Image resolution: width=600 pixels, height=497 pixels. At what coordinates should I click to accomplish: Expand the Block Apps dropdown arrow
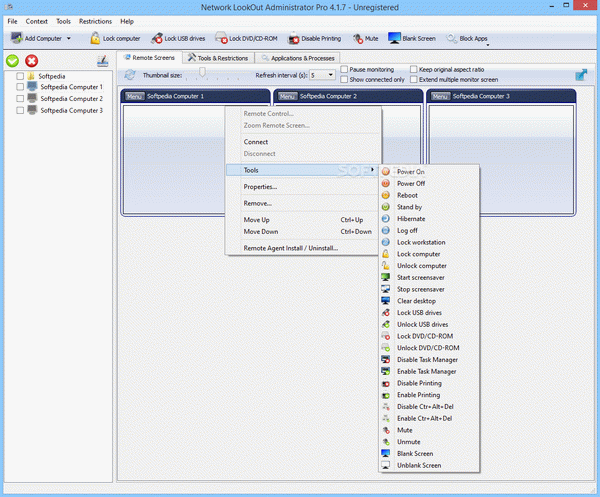tap(488, 45)
